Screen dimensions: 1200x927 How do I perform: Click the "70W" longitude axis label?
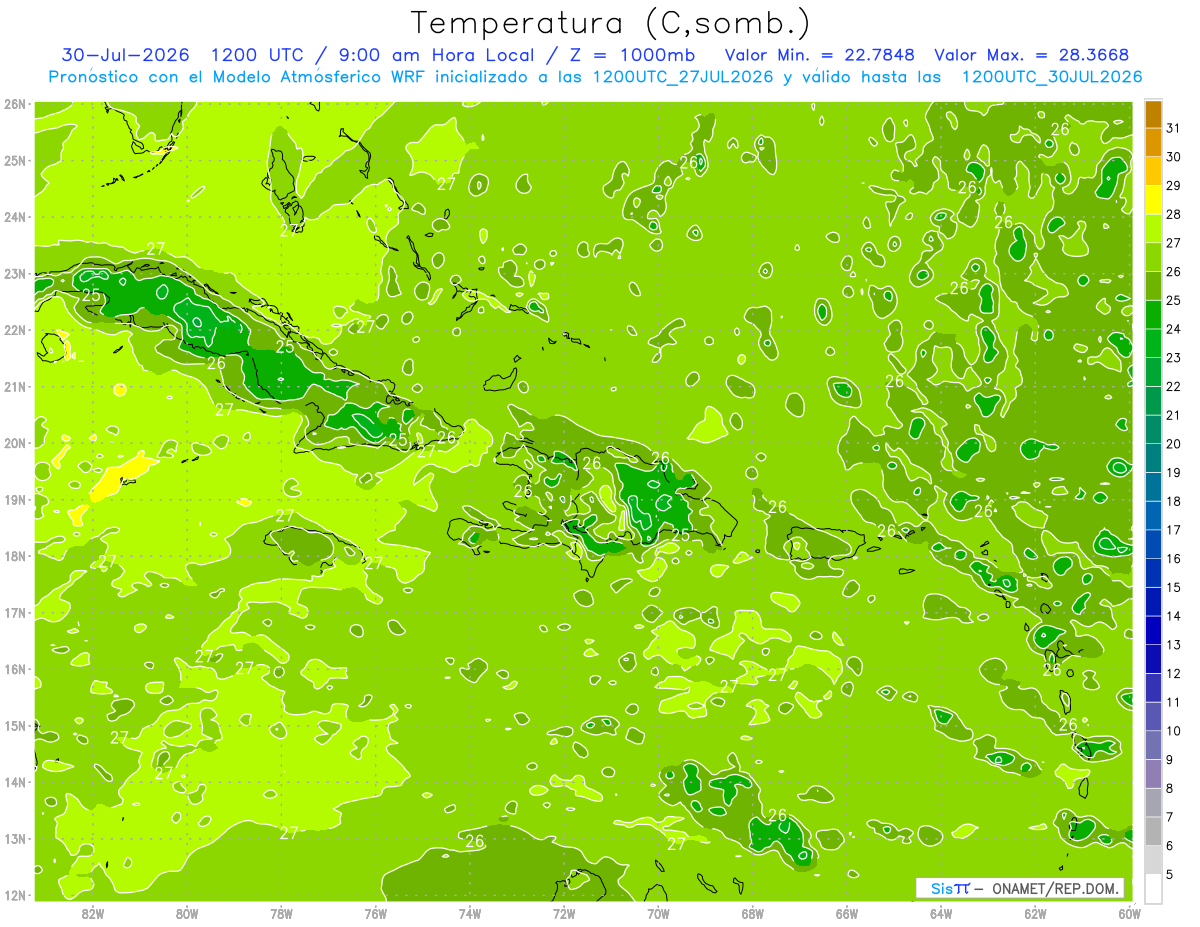click(658, 913)
